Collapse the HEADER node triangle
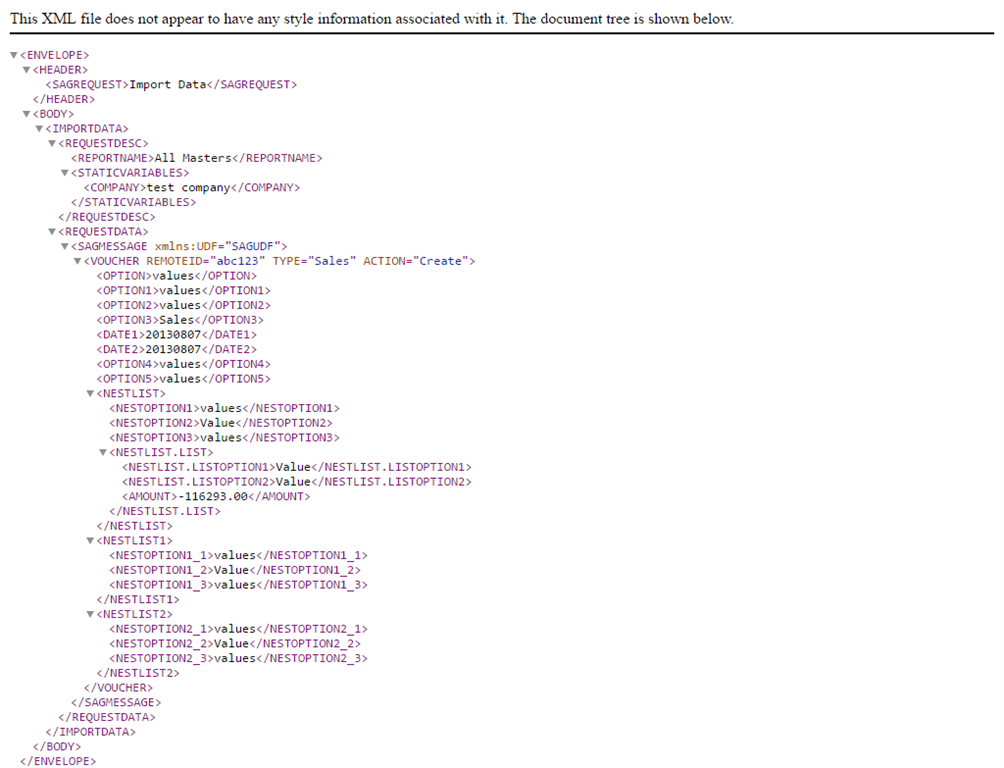 pyautogui.click(x=26, y=70)
